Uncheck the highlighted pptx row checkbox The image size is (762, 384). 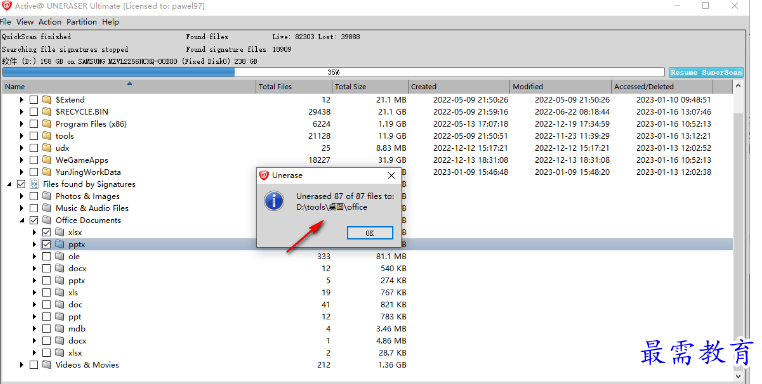pyautogui.click(x=47, y=244)
